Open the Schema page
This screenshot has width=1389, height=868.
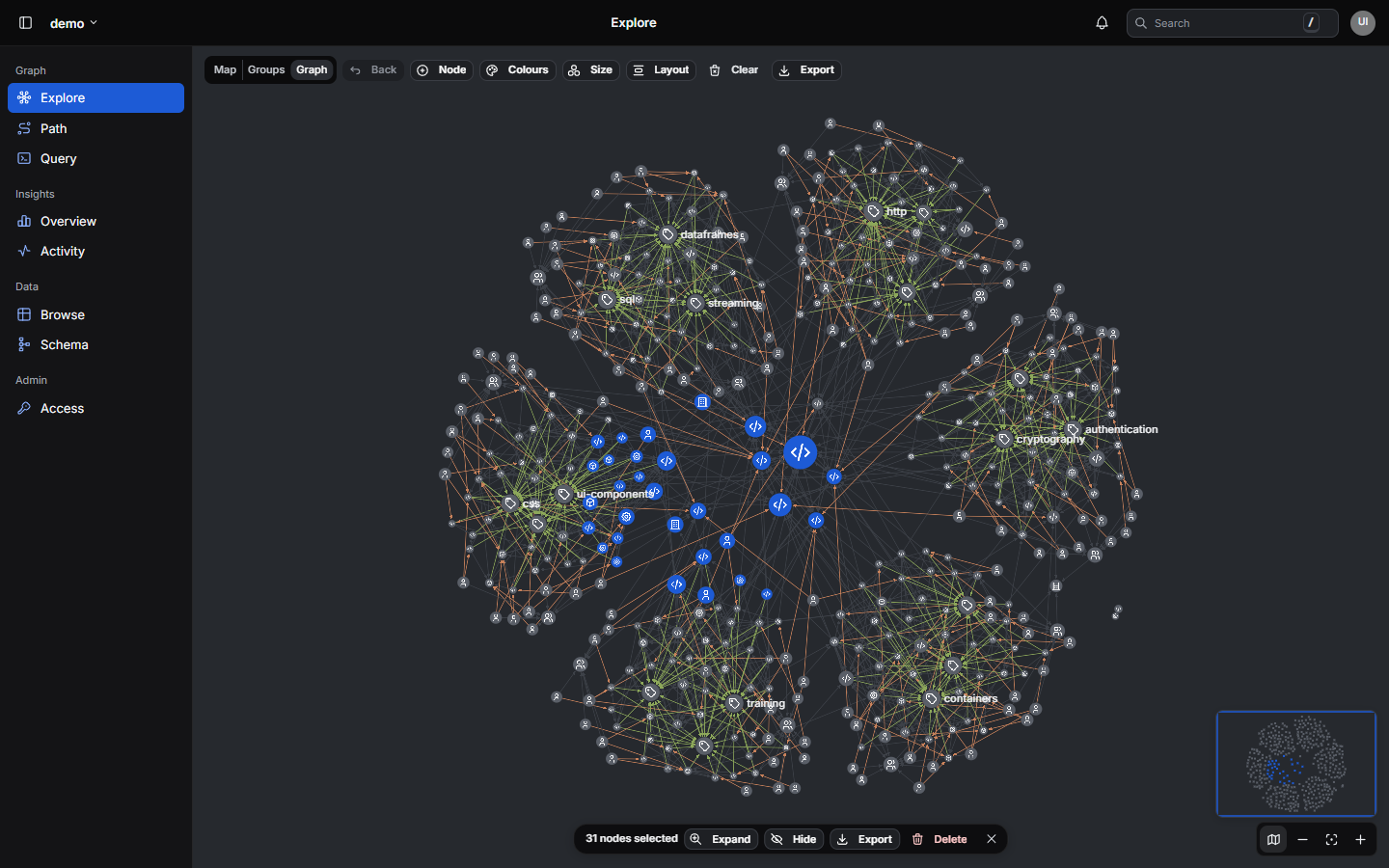[x=95, y=344]
